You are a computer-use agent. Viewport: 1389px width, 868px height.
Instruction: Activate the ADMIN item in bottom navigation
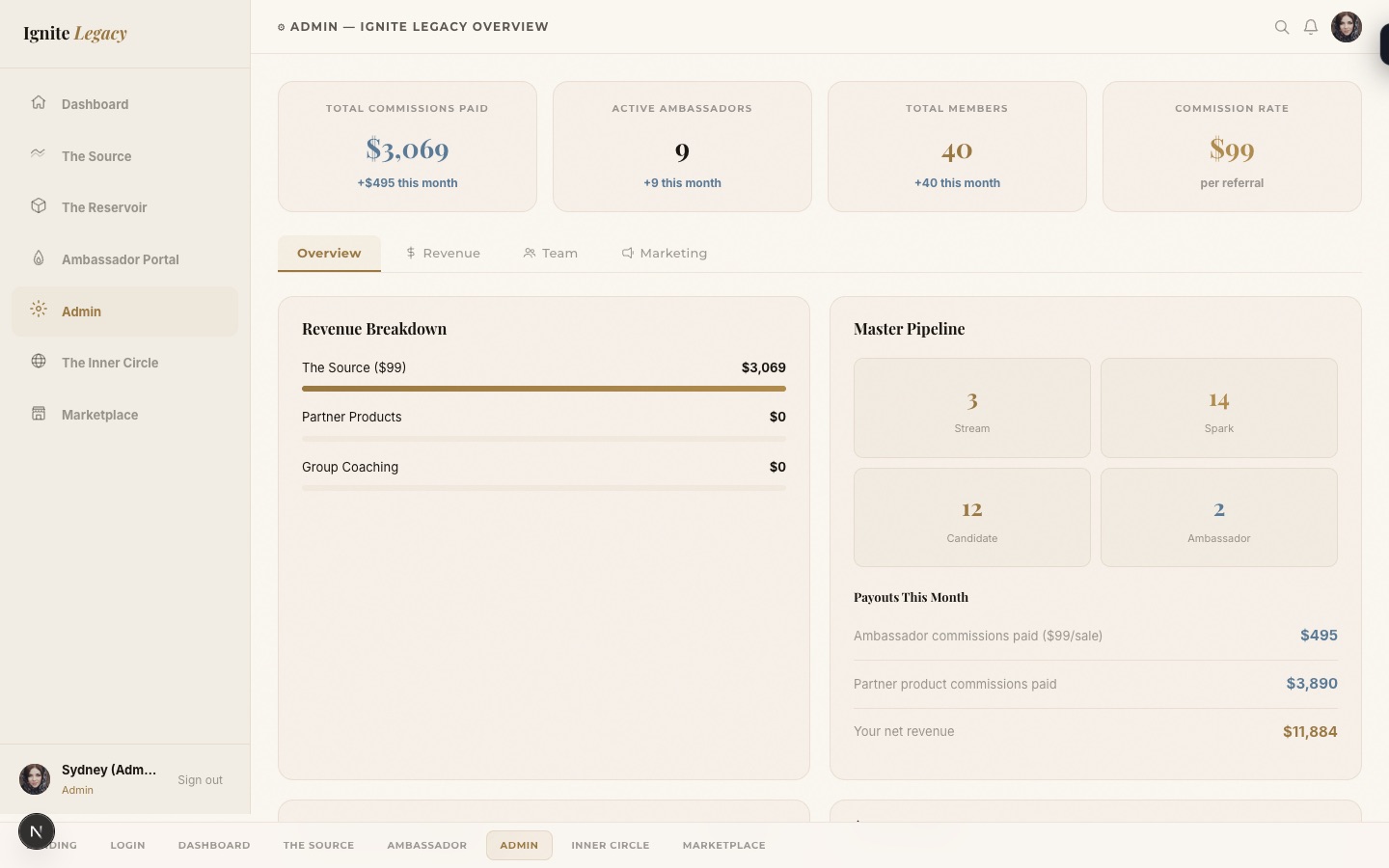520,845
